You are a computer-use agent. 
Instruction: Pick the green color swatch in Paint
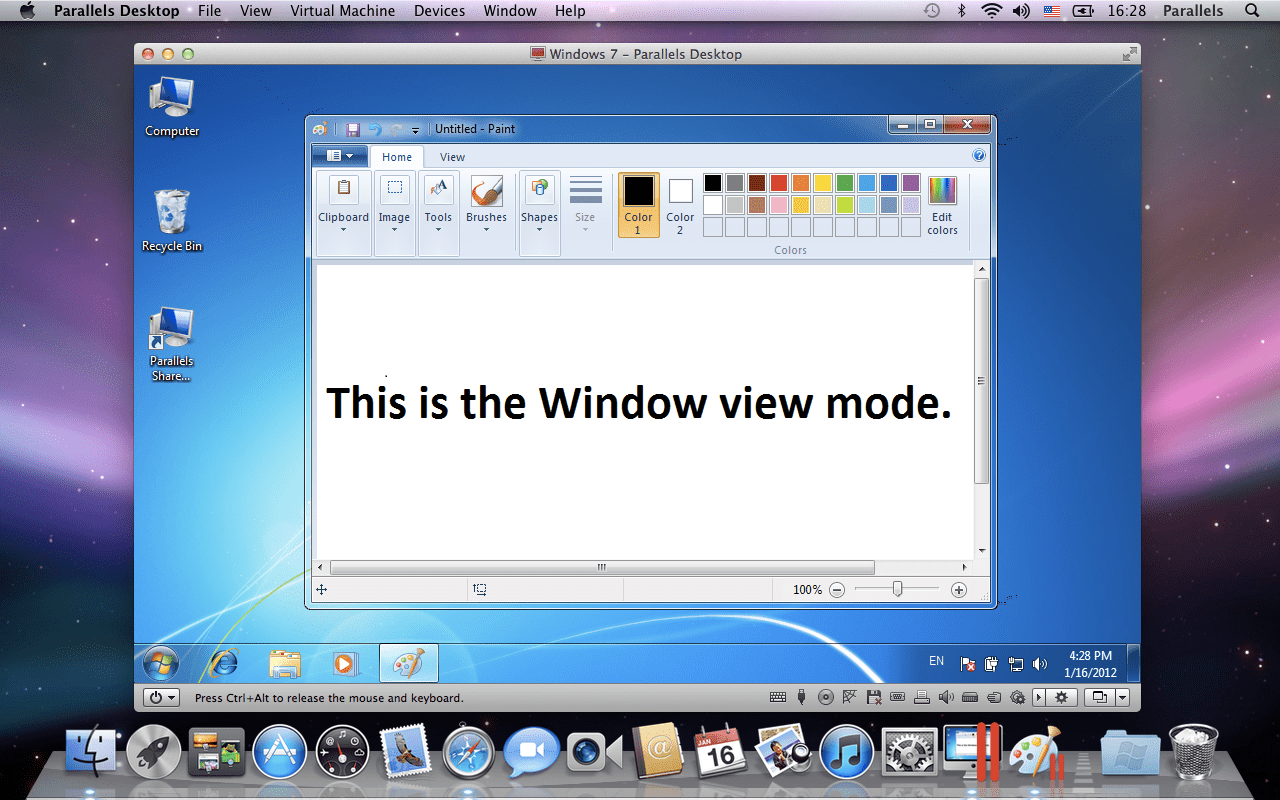(x=844, y=183)
